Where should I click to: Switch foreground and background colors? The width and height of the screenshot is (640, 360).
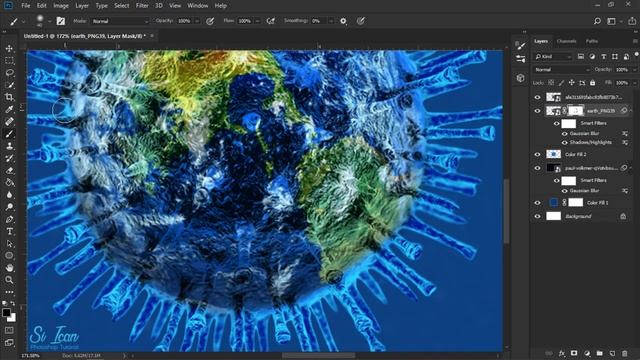coord(13,303)
